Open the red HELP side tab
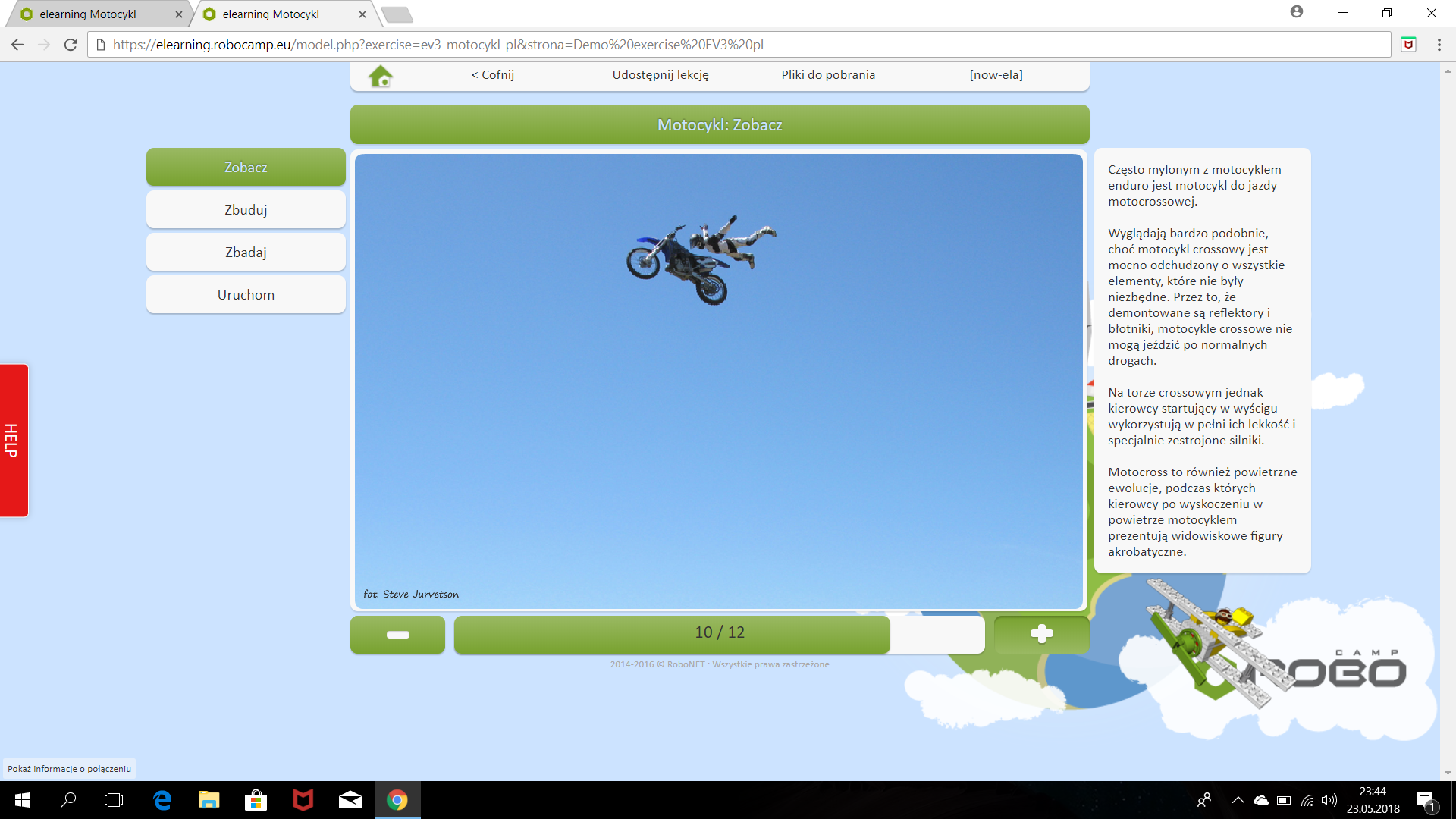 click(x=14, y=441)
